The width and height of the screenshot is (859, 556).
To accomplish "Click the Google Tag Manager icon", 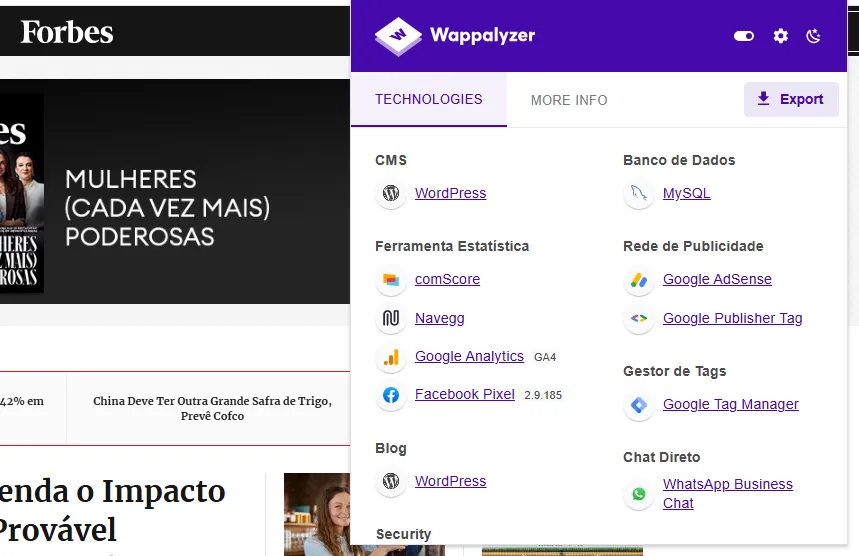I will pos(639,405).
